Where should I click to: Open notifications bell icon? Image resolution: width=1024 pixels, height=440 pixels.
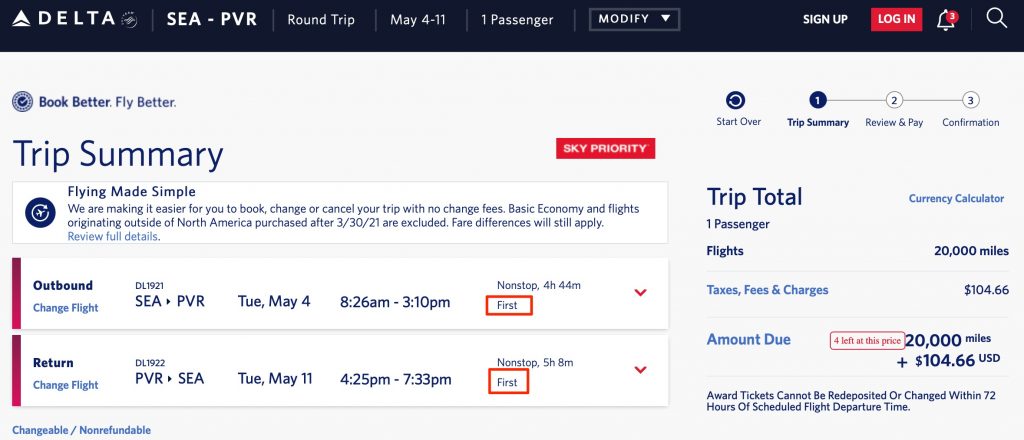[944, 20]
